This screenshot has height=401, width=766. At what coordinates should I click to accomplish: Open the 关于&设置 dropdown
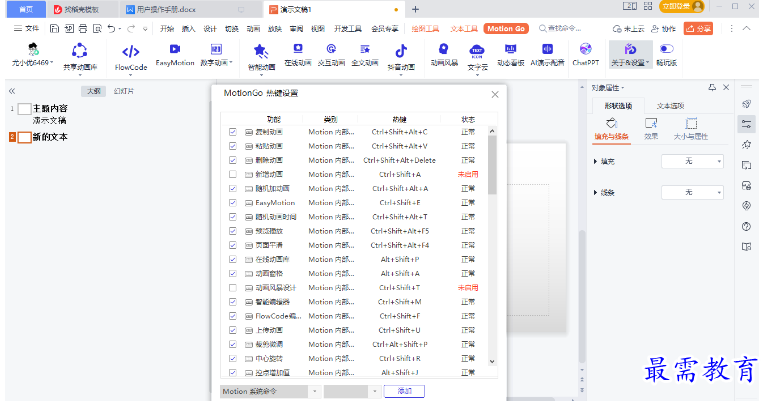tap(630, 55)
